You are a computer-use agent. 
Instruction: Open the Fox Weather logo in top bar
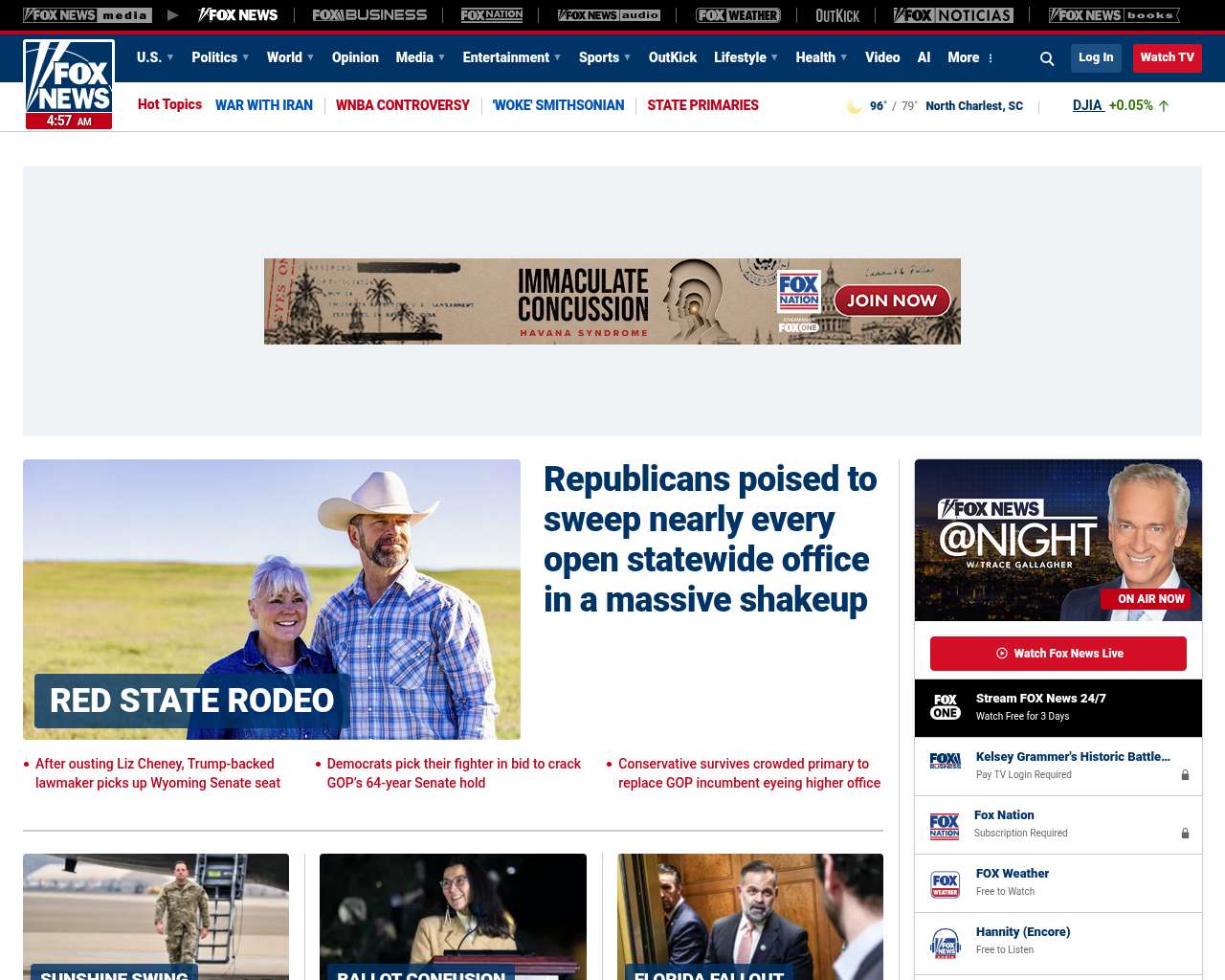pyautogui.click(x=738, y=15)
